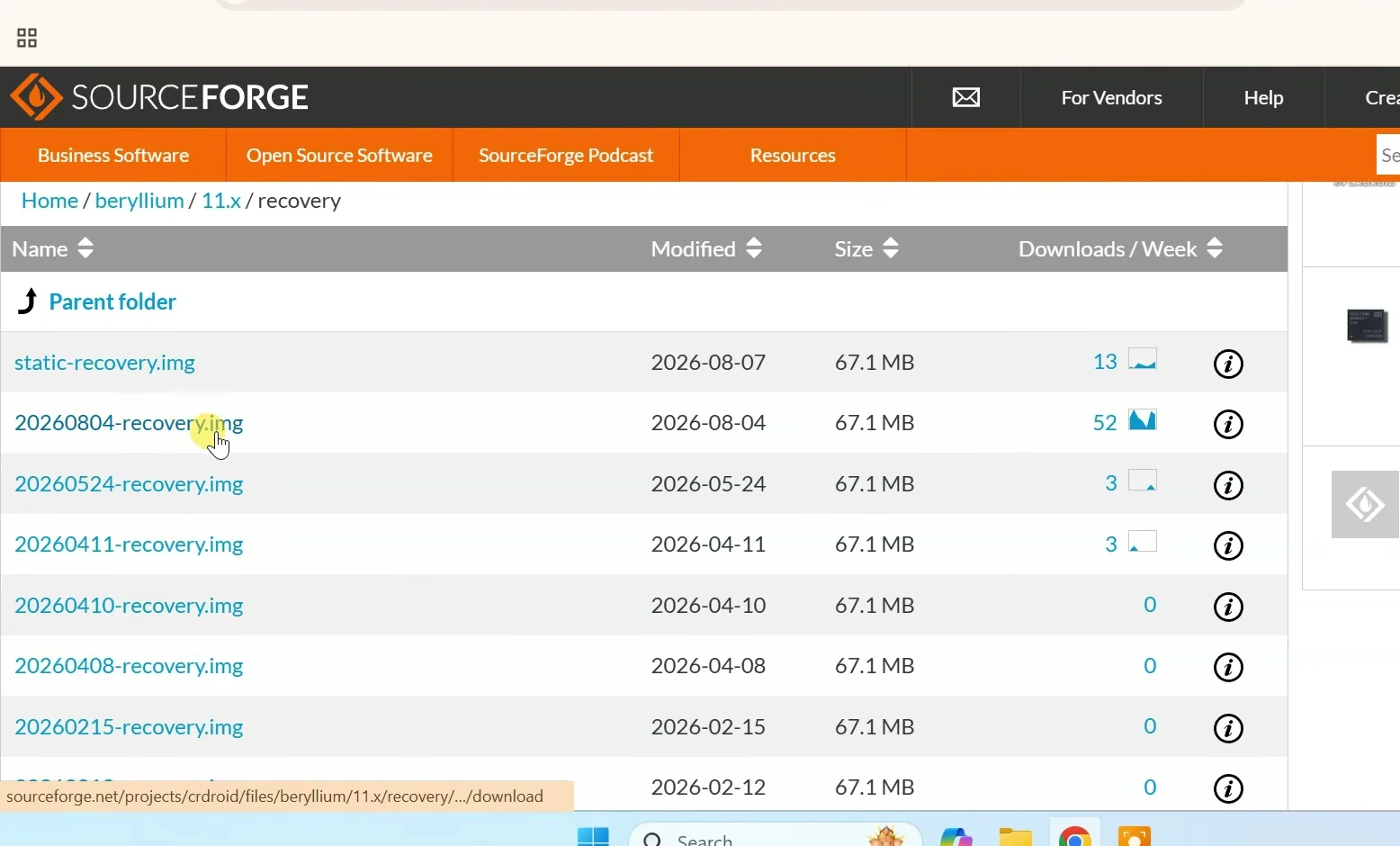Screen dimensions: 1400x846
Task: Open the For Vendors menu
Action: click(1111, 97)
